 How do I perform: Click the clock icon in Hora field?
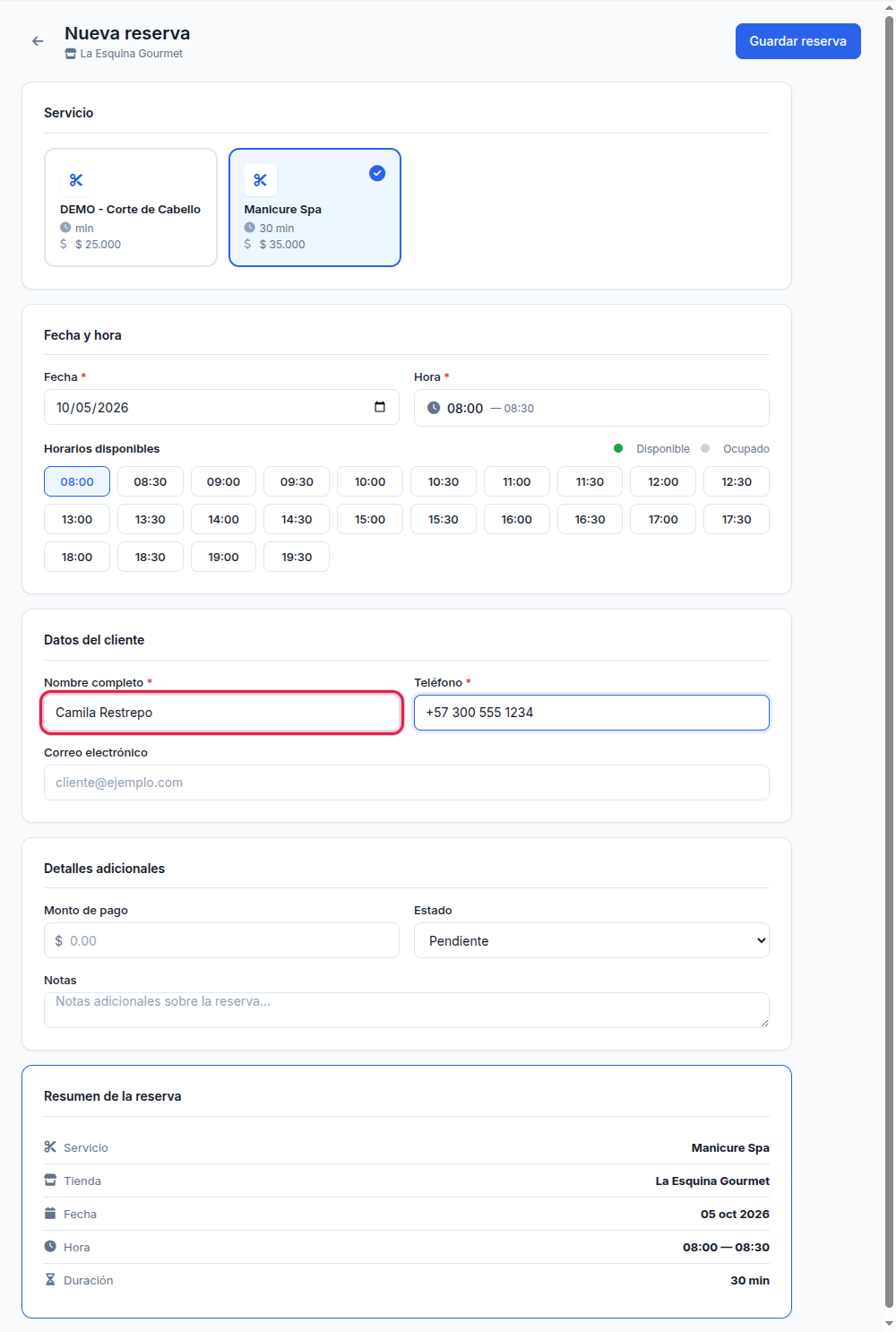(x=434, y=408)
